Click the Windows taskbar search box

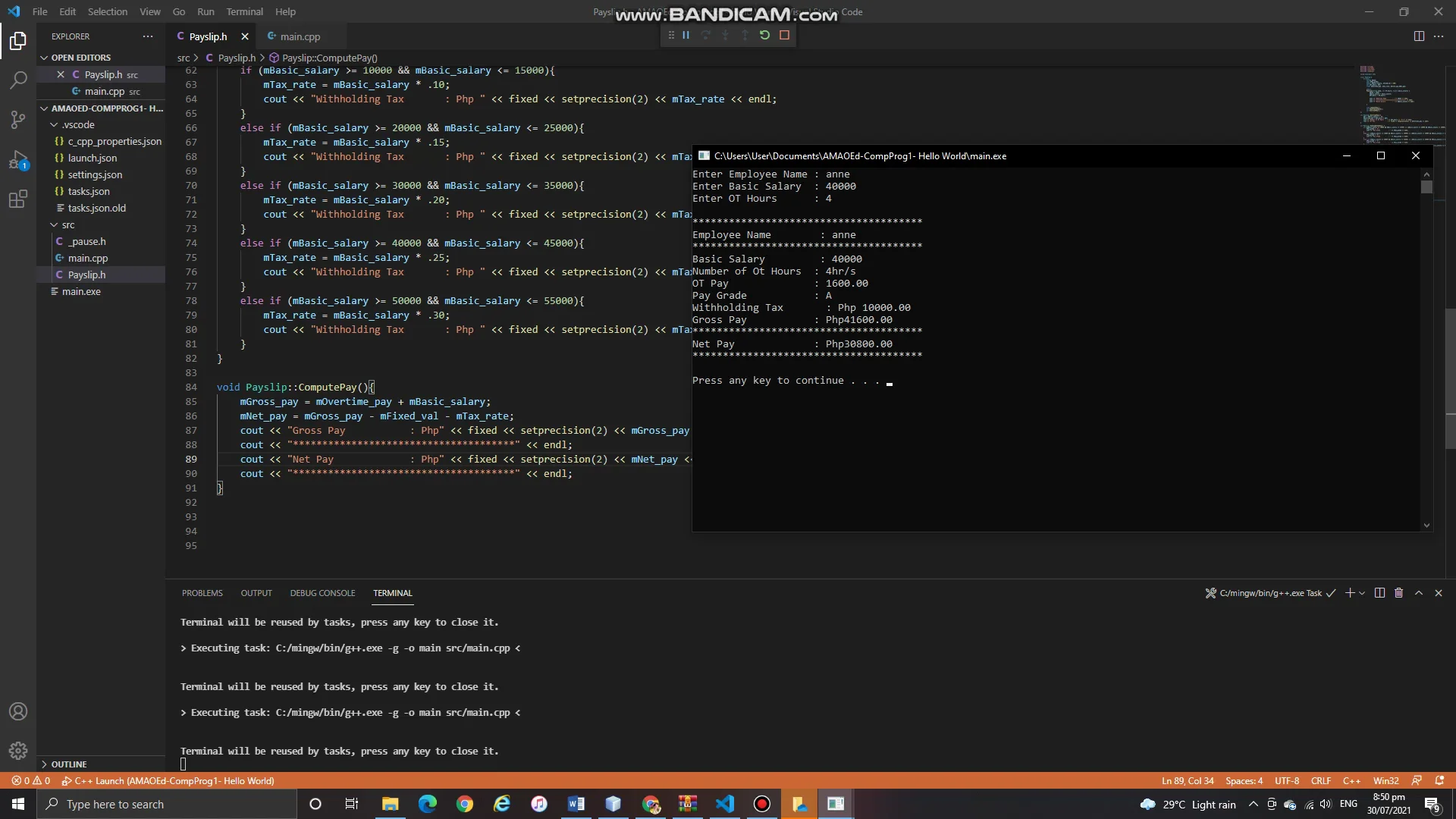pos(167,804)
